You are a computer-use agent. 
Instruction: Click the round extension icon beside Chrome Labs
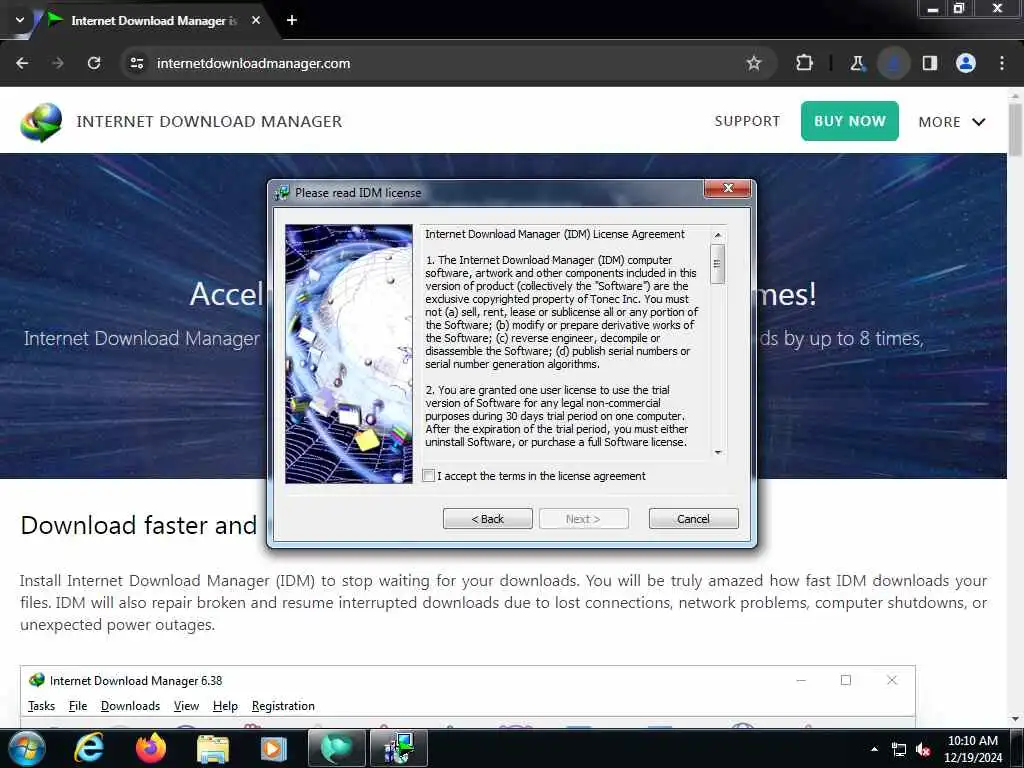pyautogui.click(x=893, y=63)
